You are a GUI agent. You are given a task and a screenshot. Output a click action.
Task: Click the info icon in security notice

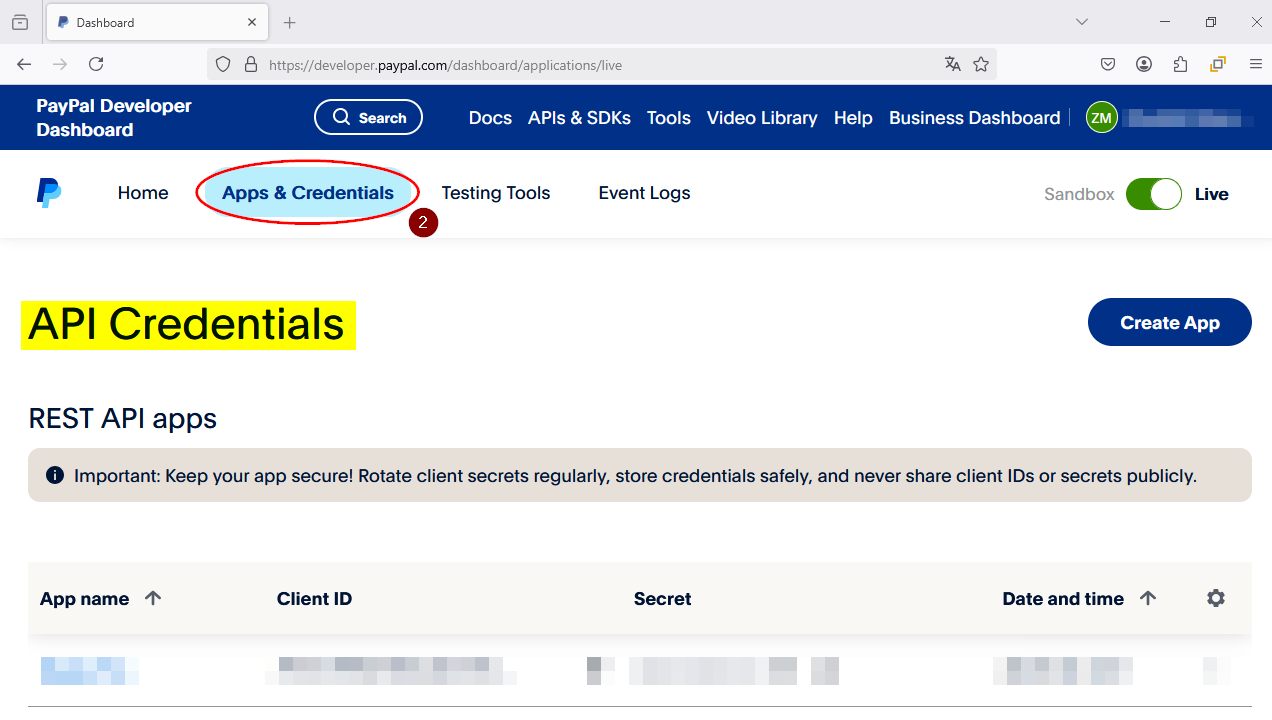[55, 475]
